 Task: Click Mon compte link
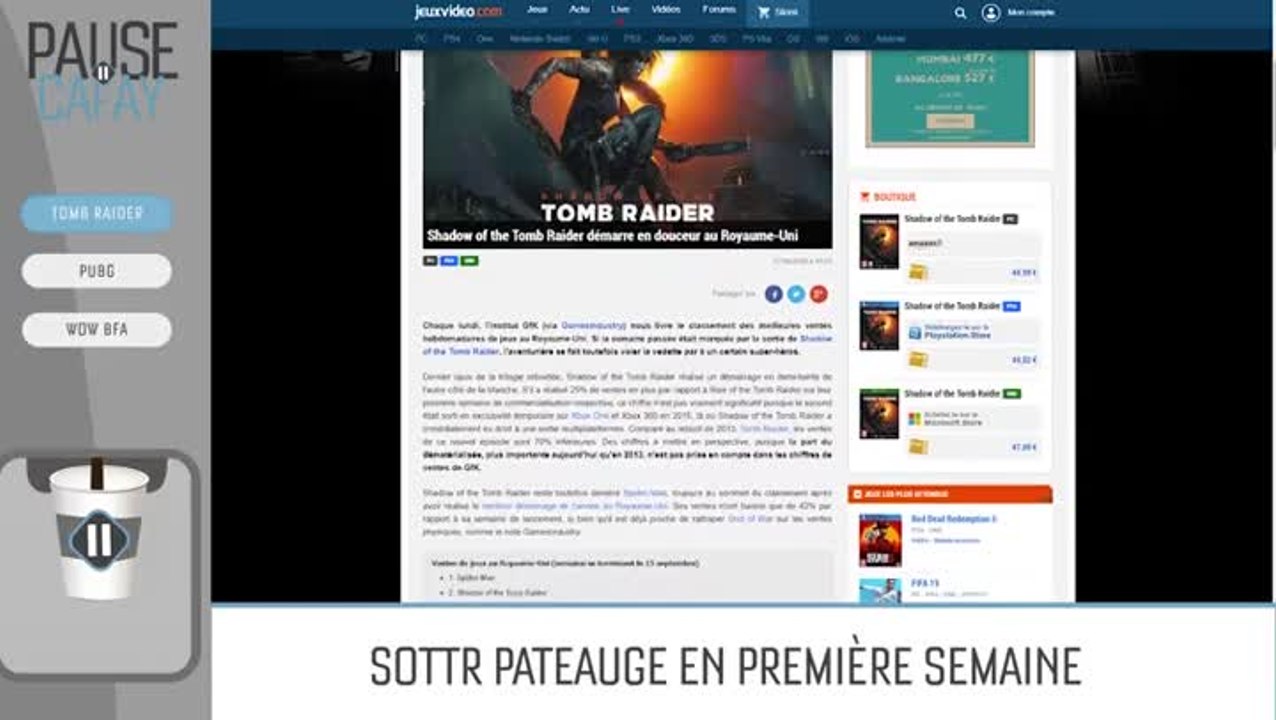point(1031,13)
